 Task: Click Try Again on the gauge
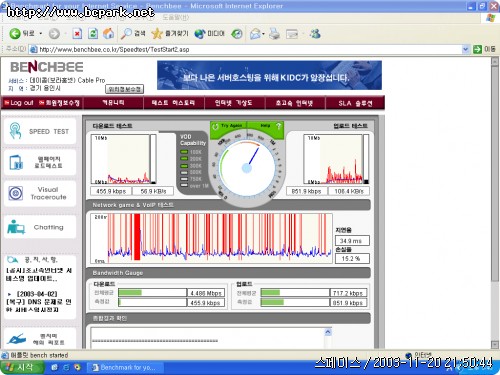click(x=229, y=126)
